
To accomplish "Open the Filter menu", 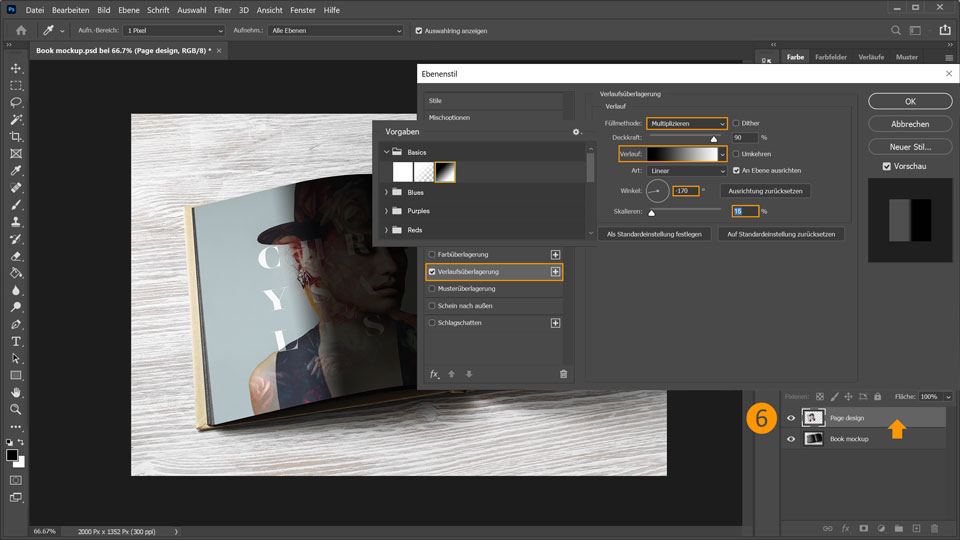I will 222,10.
